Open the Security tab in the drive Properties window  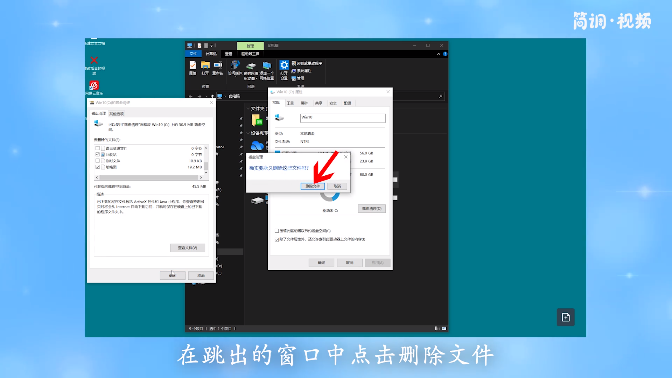coord(333,103)
